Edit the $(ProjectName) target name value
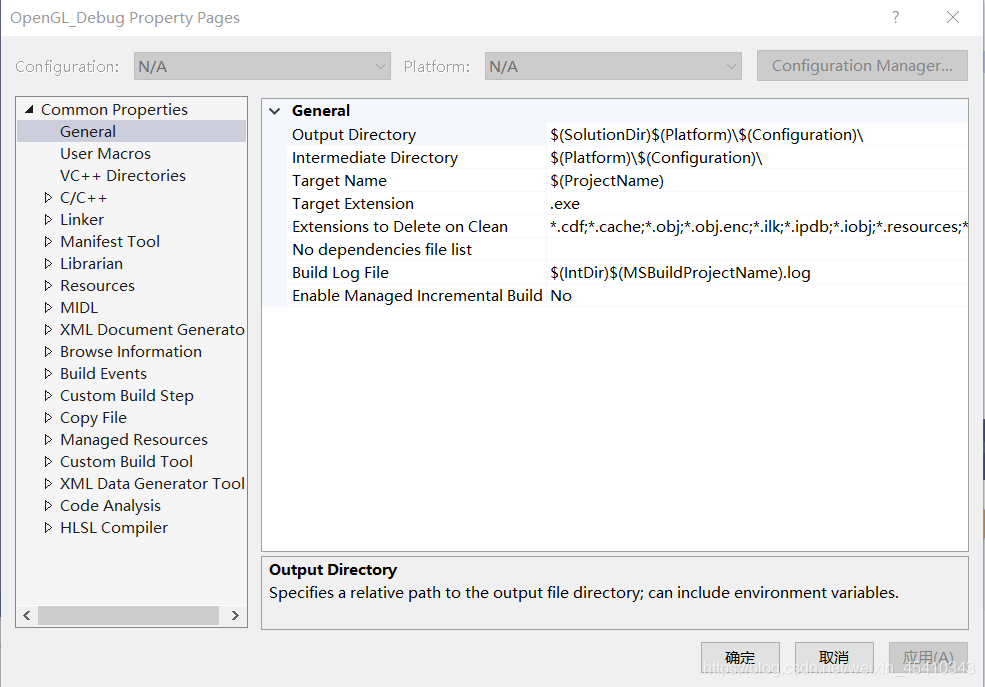 point(607,181)
